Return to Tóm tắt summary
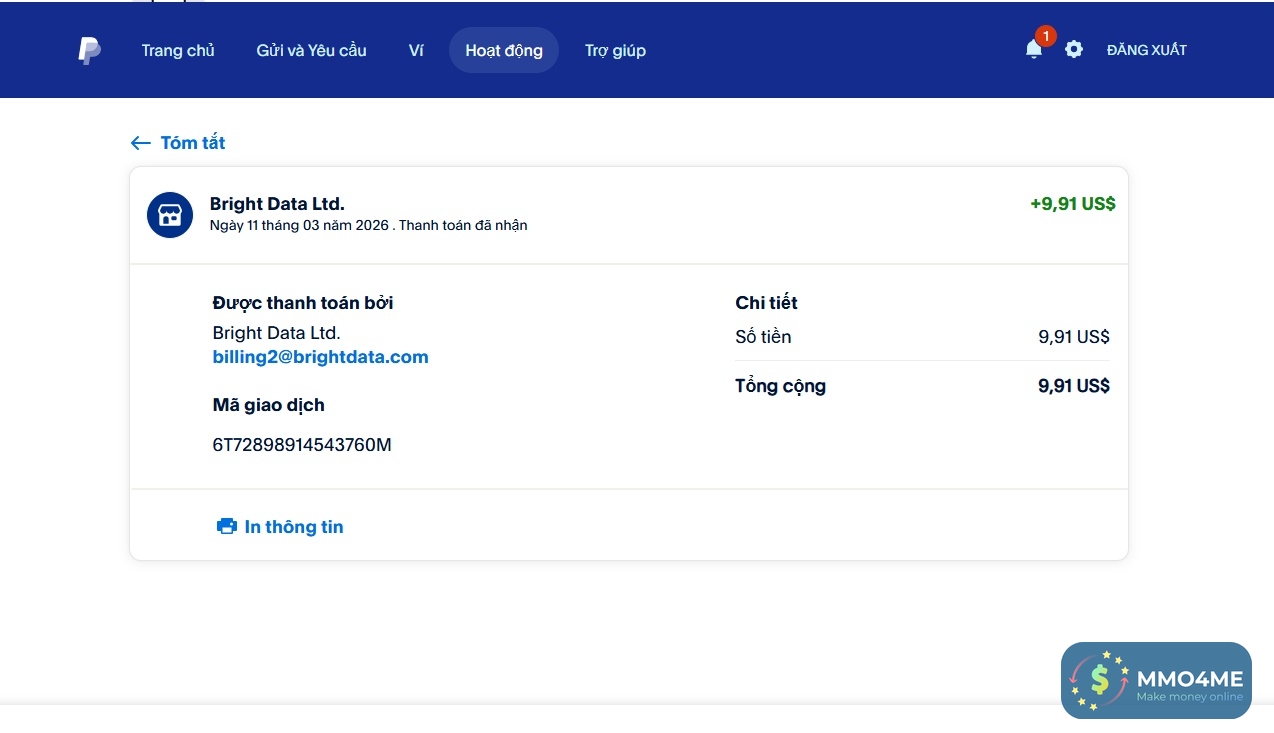This screenshot has height=733, width=1274. (x=193, y=143)
